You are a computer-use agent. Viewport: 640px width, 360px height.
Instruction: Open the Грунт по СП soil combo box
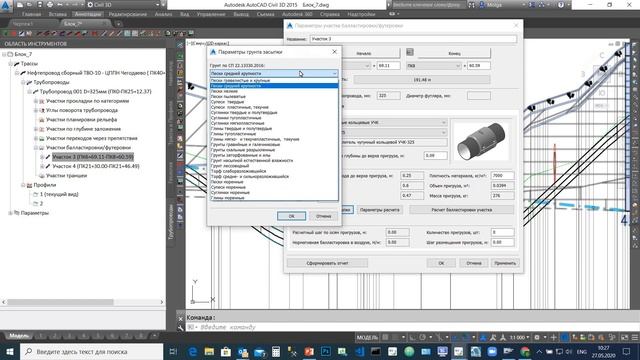tap(274, 73)
